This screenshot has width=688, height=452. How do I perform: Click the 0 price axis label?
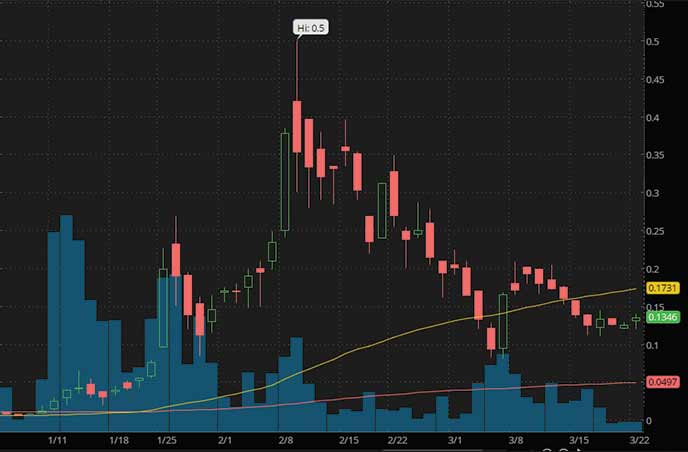(649, 421)
